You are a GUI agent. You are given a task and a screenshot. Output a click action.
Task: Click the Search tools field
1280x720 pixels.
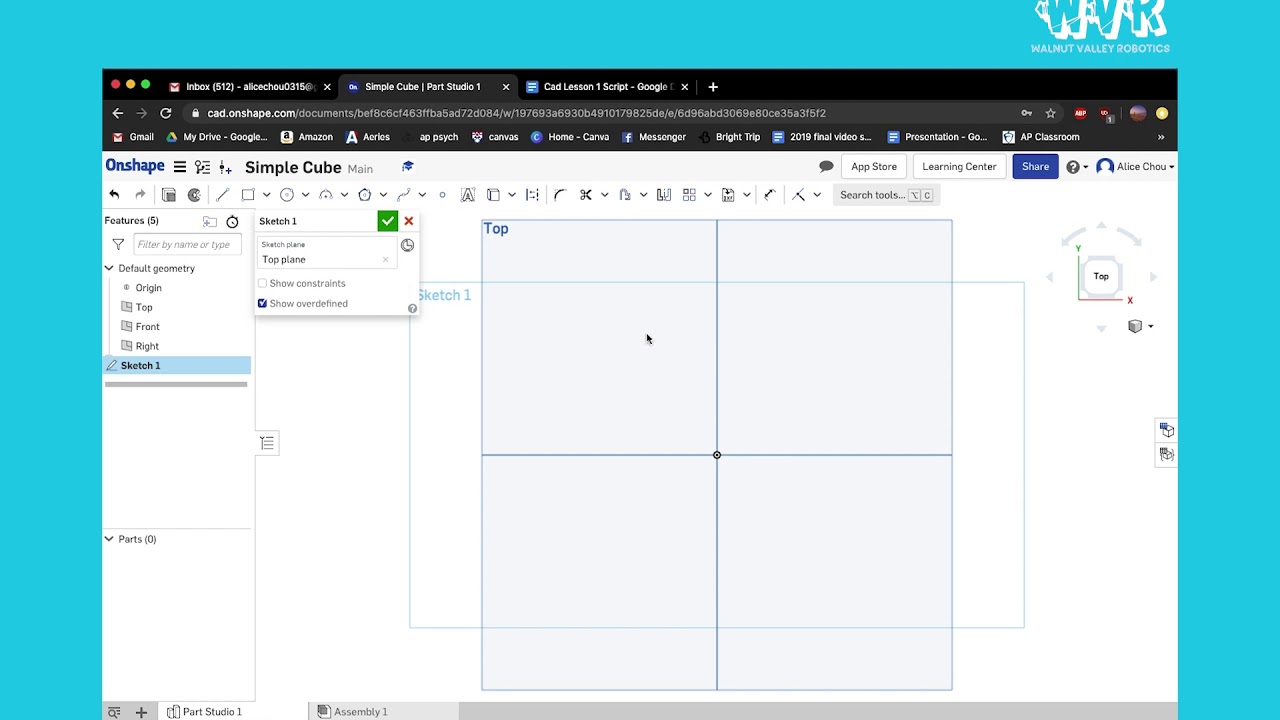click(x=886, y=195)
